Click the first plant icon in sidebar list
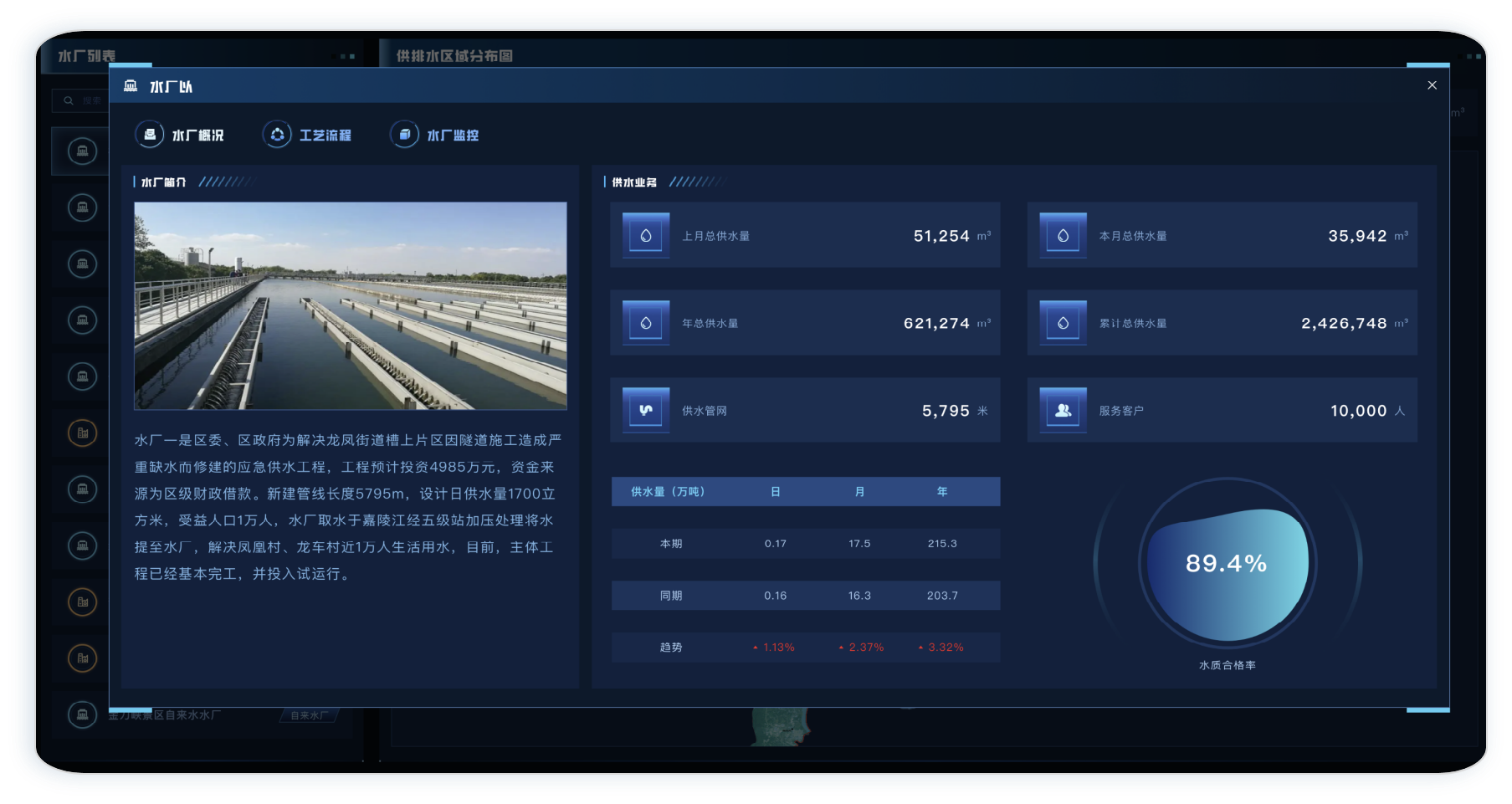The width and height of the screenshot is (1512, 804). [82, 151]
